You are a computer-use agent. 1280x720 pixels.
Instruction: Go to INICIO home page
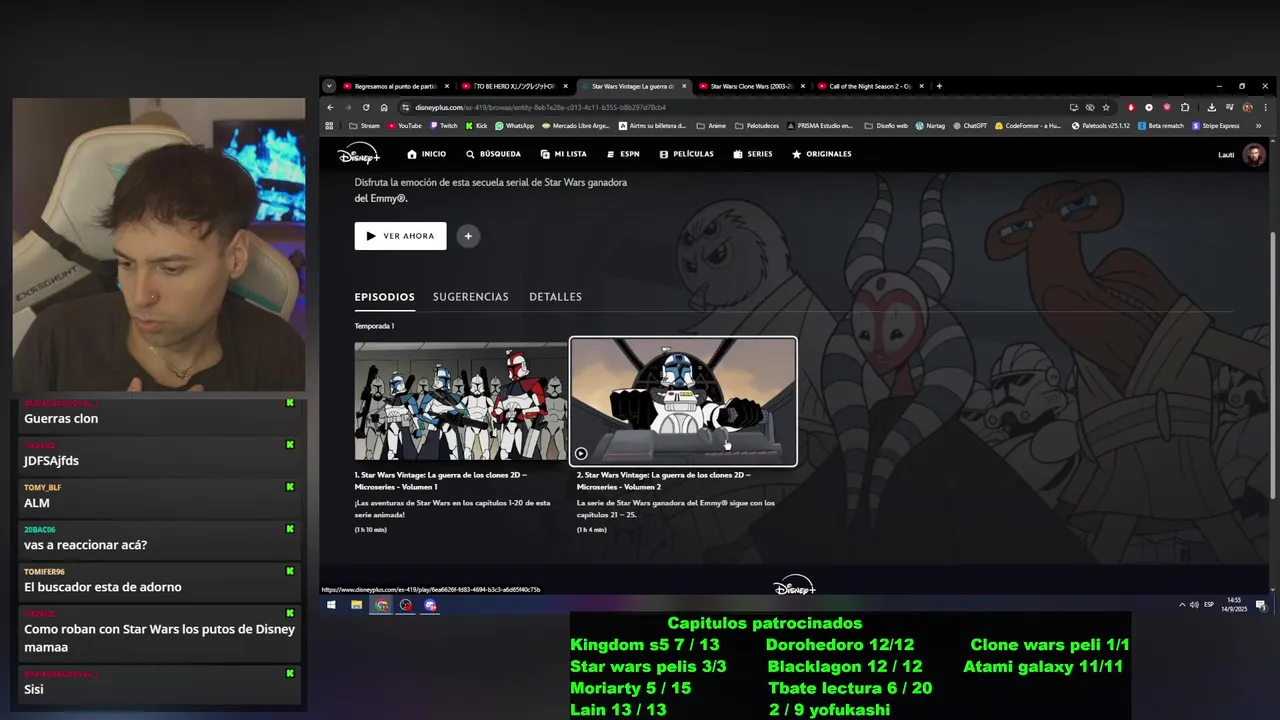(427, 154)
